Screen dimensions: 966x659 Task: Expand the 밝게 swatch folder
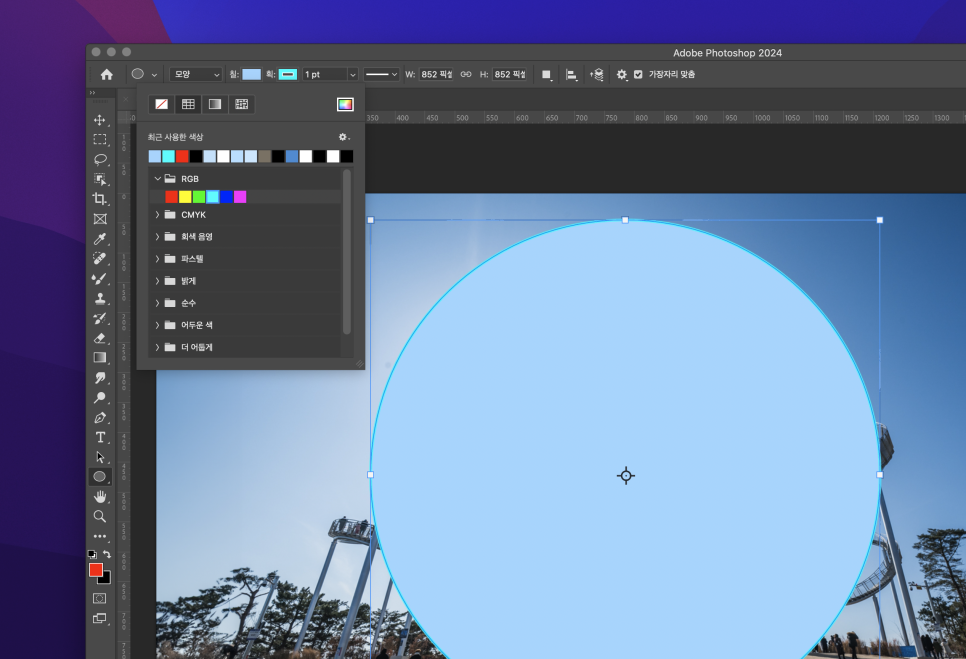click(158, 281)
